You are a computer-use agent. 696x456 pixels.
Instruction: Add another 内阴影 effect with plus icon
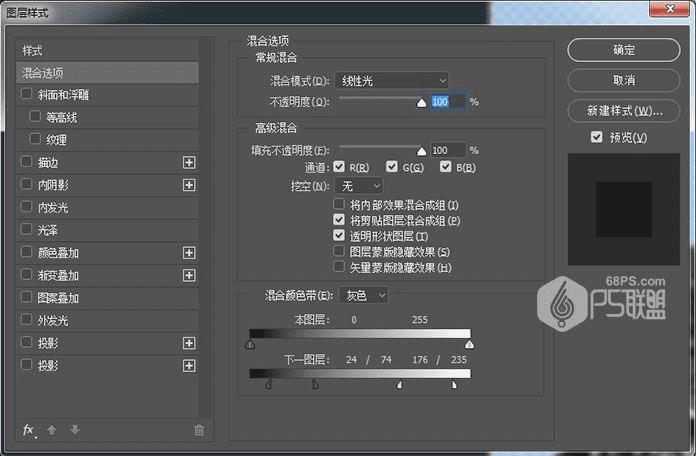coord(189,185)
